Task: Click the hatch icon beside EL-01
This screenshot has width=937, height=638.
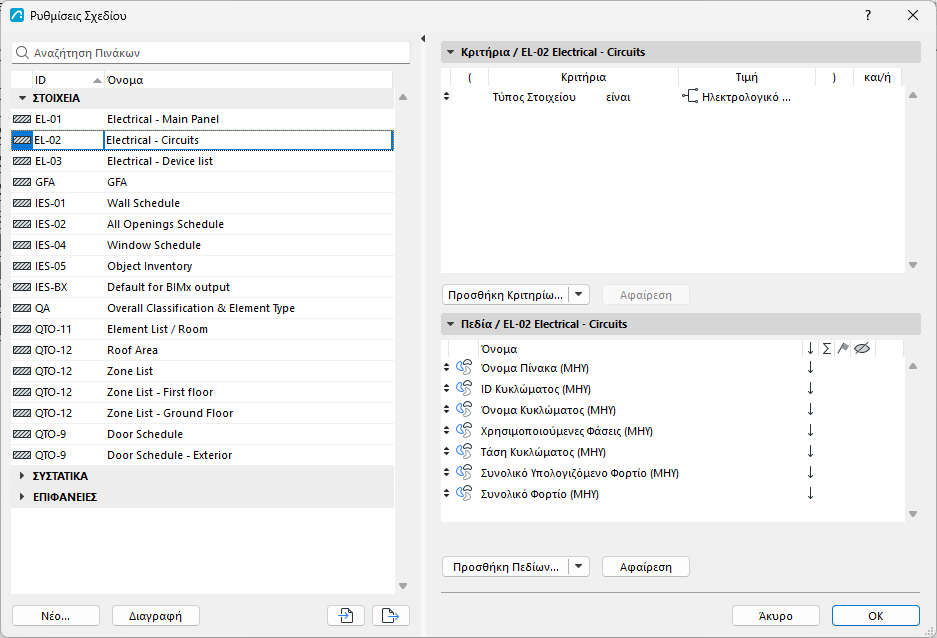Action: pyautogui.click(x=22, y=119)
